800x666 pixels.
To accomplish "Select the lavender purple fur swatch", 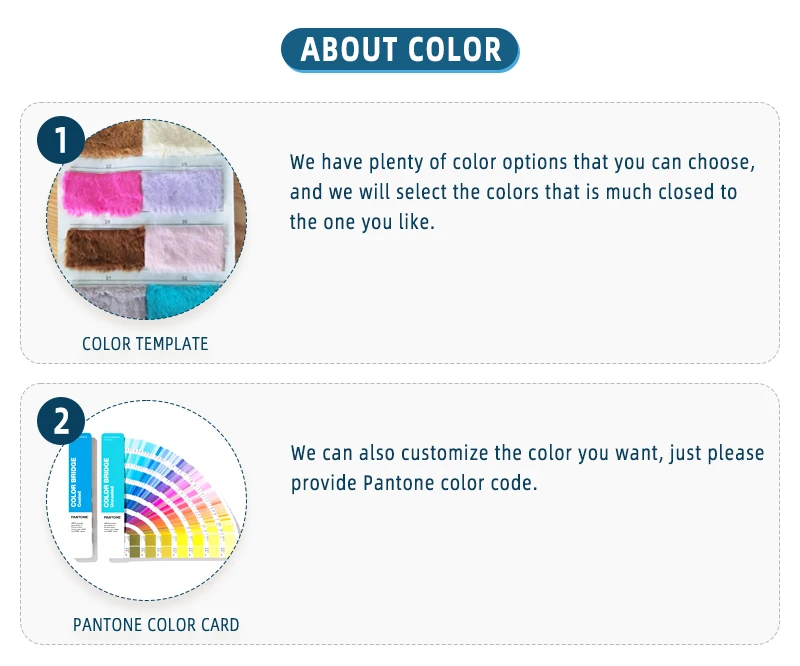I will pyautogui.click(x=184, y=190).
